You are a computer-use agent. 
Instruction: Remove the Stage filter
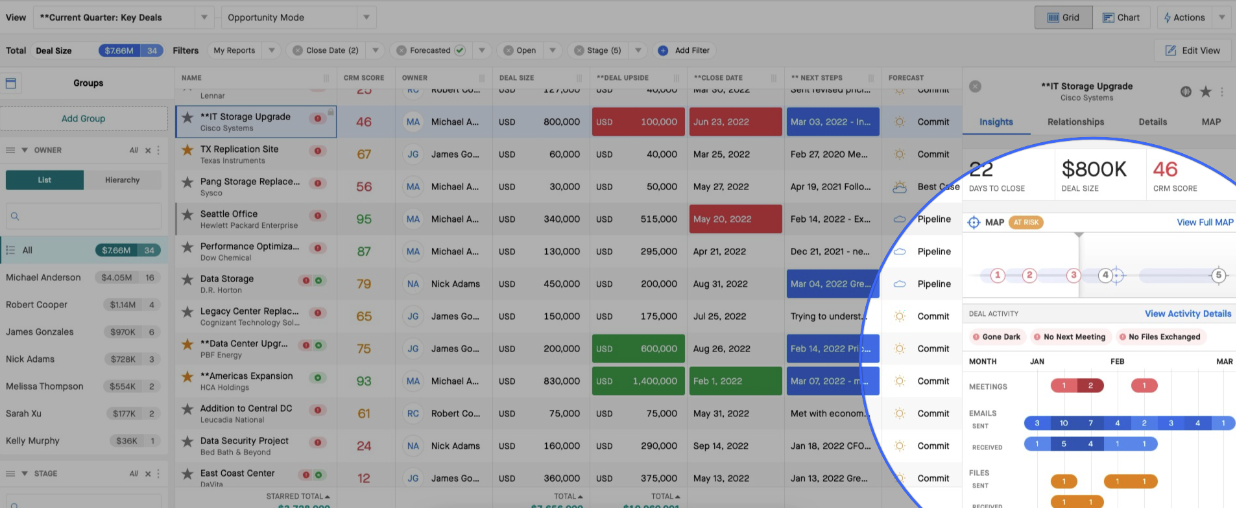tap(578, 50)
